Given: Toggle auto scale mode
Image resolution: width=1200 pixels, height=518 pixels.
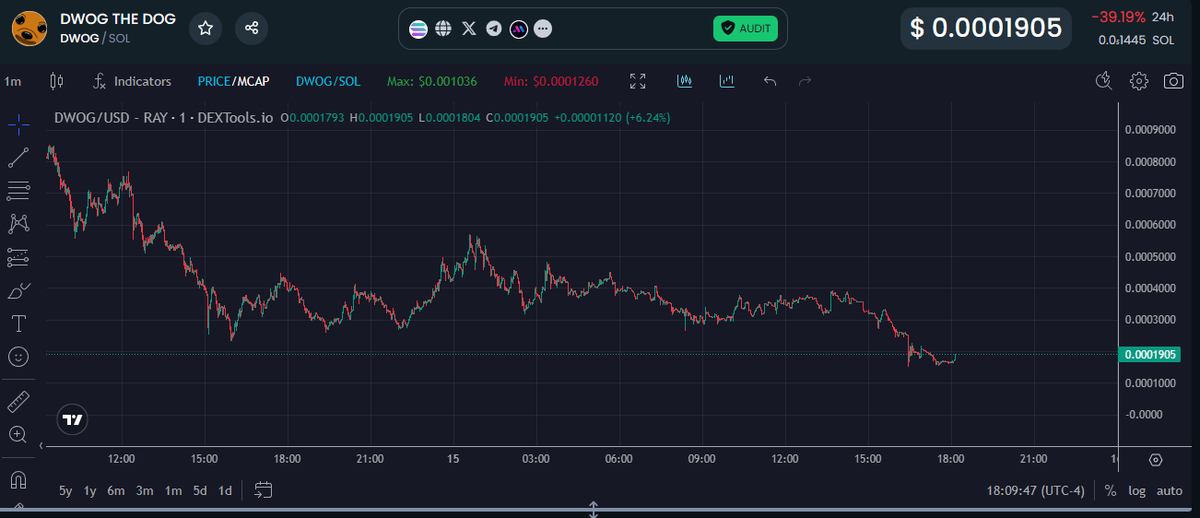Looking at the screenshot, I should (1169, 491).
